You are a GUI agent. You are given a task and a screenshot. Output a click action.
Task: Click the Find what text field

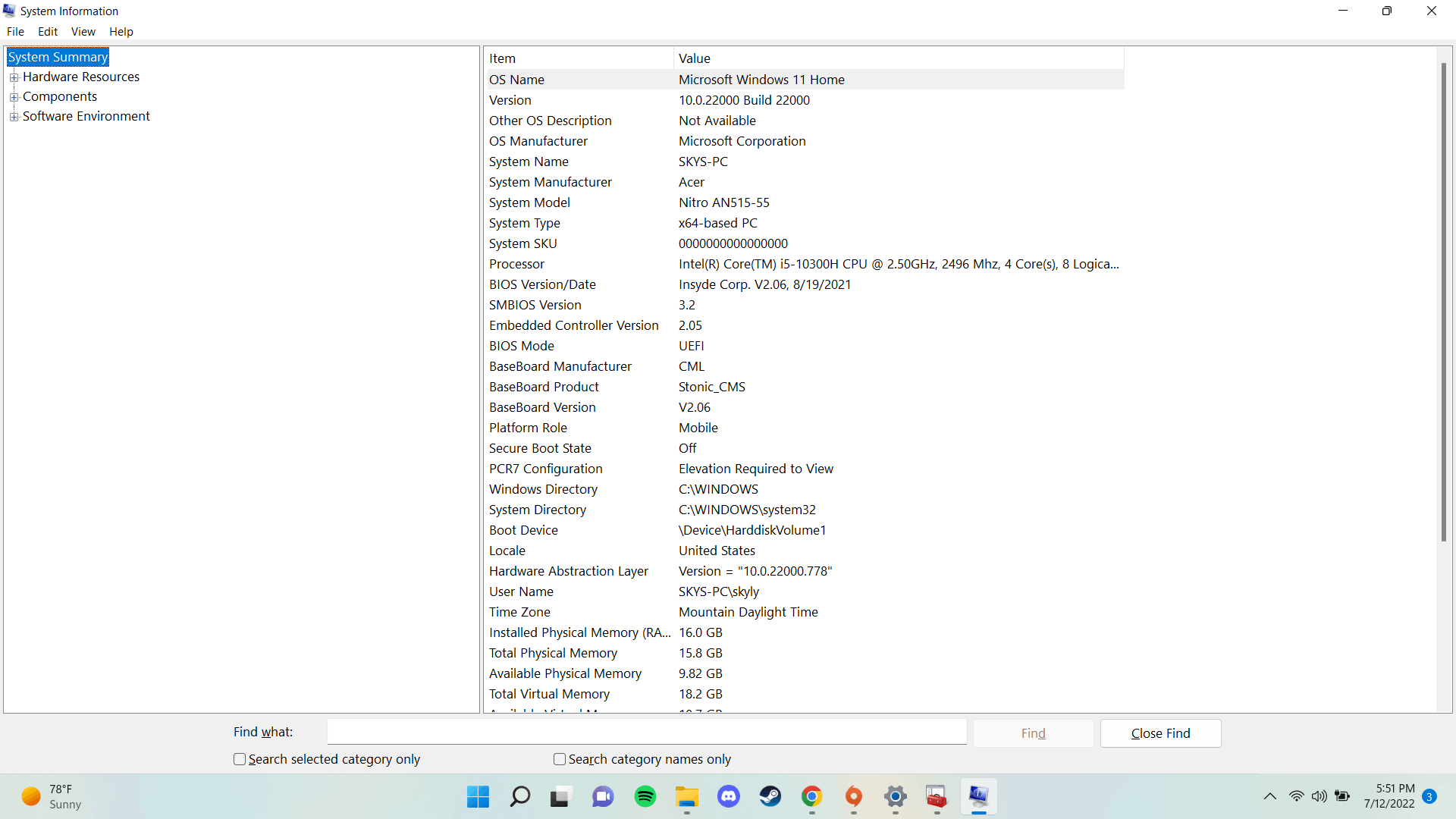tap(646, 732)
